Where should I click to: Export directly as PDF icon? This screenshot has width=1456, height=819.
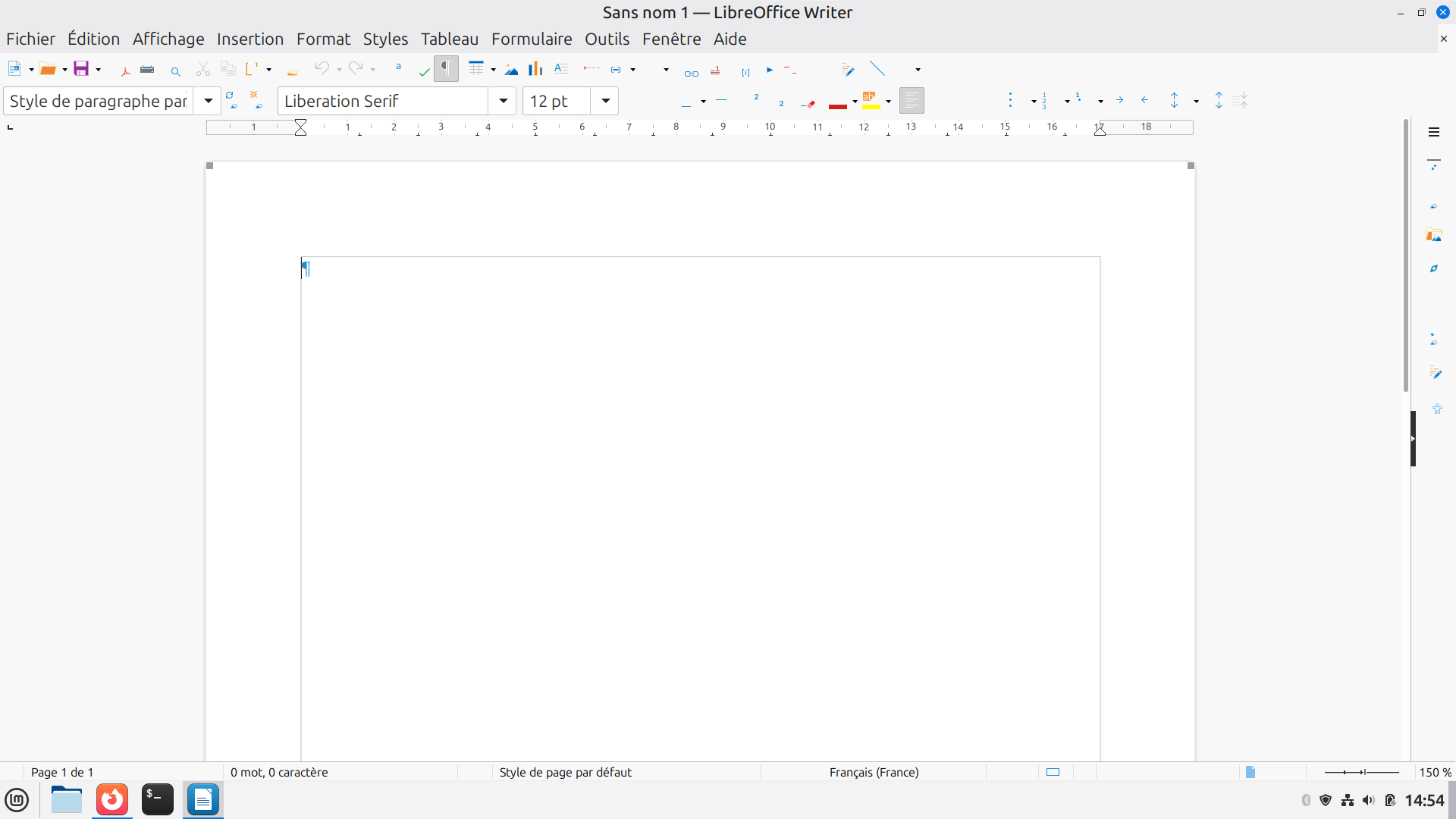(125, 70)
